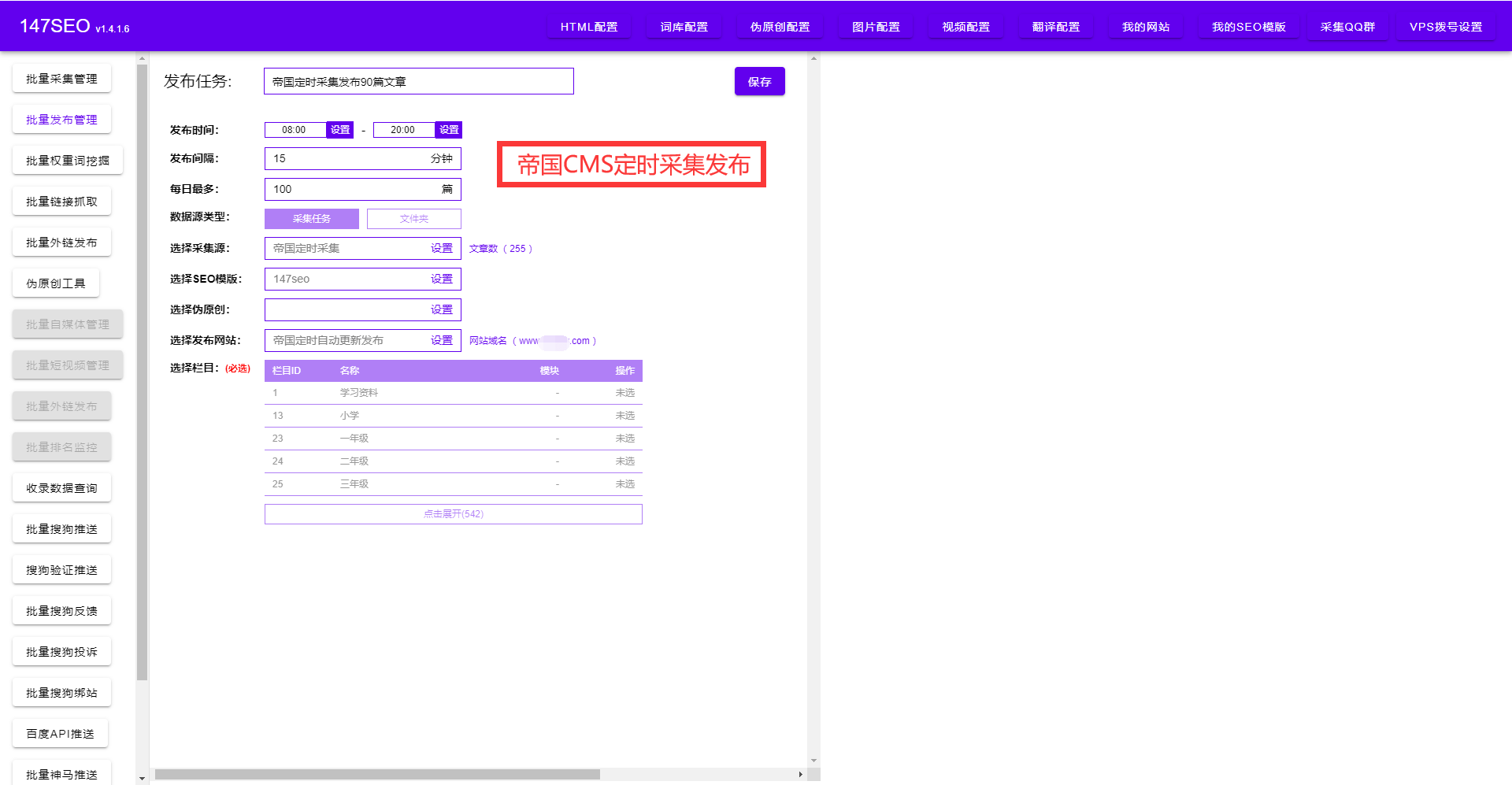Click the sidebar scroll up arrow
Screen dimensions: 1512x785
click(142, 58)
